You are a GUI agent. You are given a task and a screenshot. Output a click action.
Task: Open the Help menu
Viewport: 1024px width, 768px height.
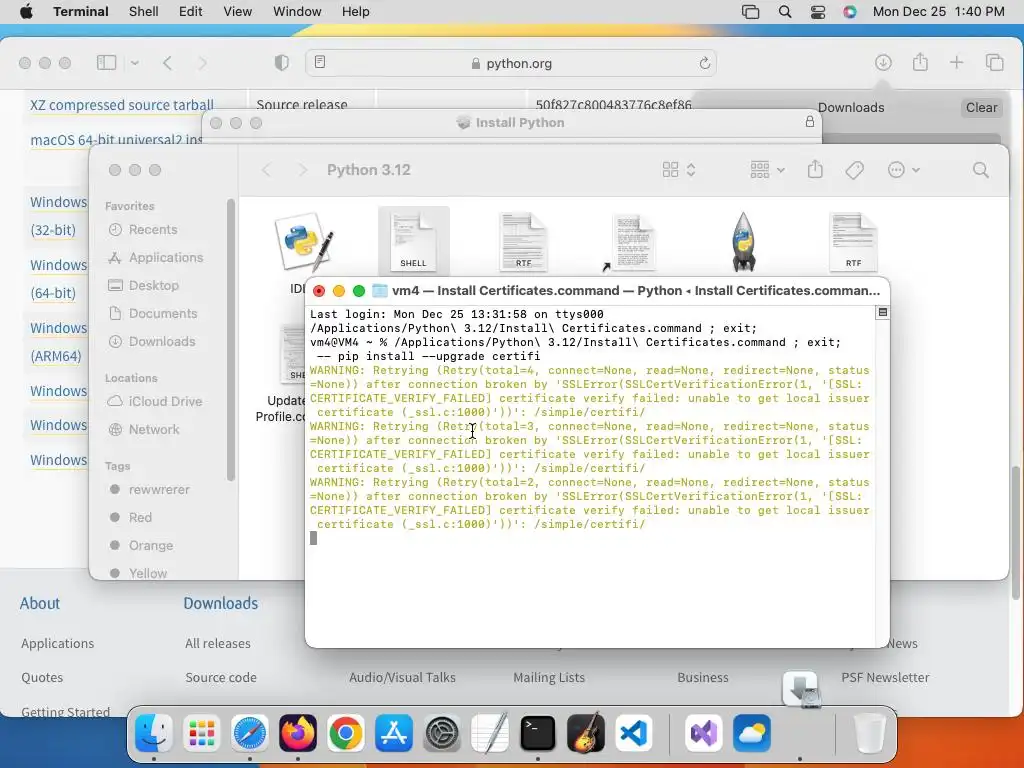tap(356, 11)
